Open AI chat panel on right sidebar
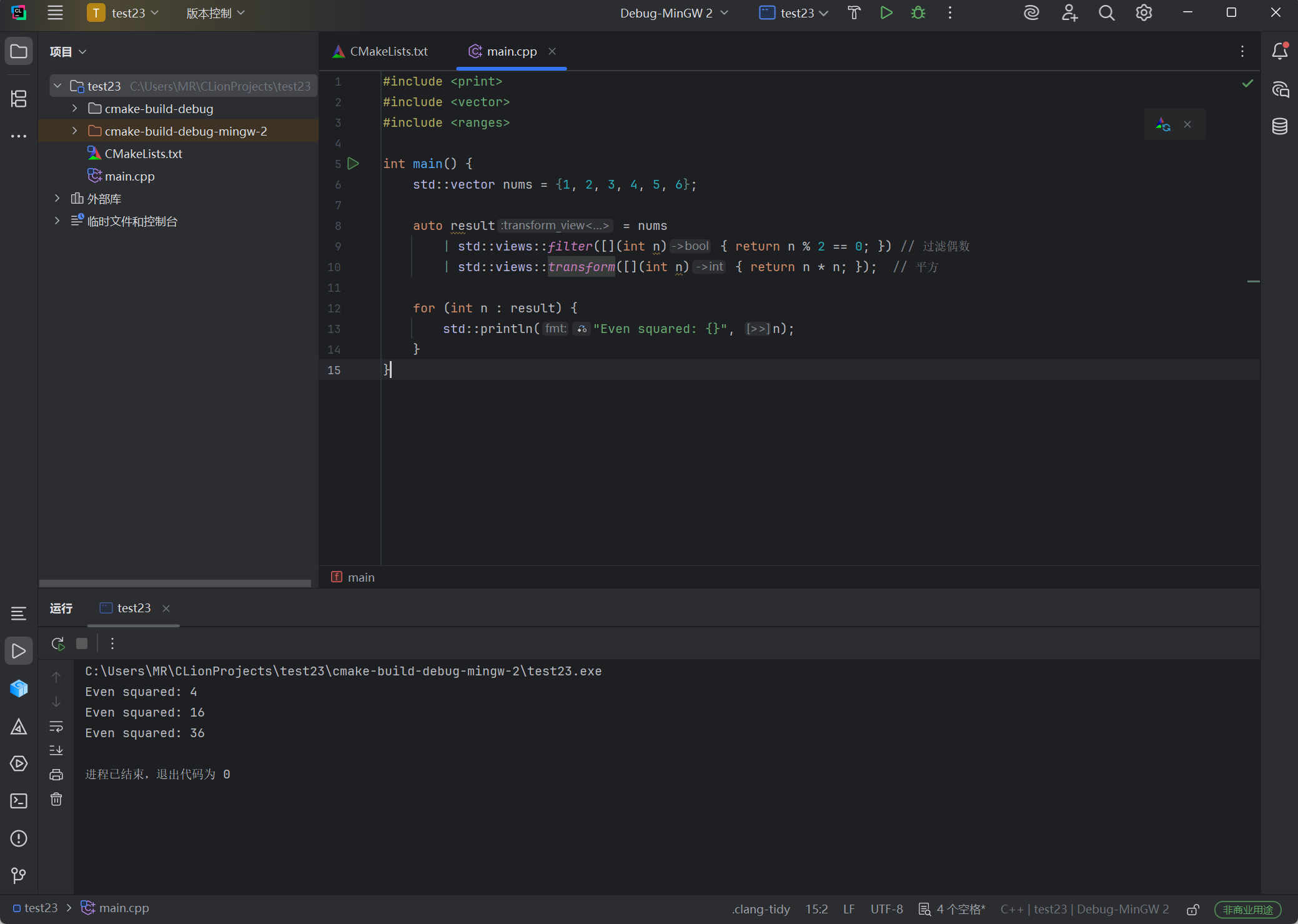Screen dimensions: 1298x924 1280,89
